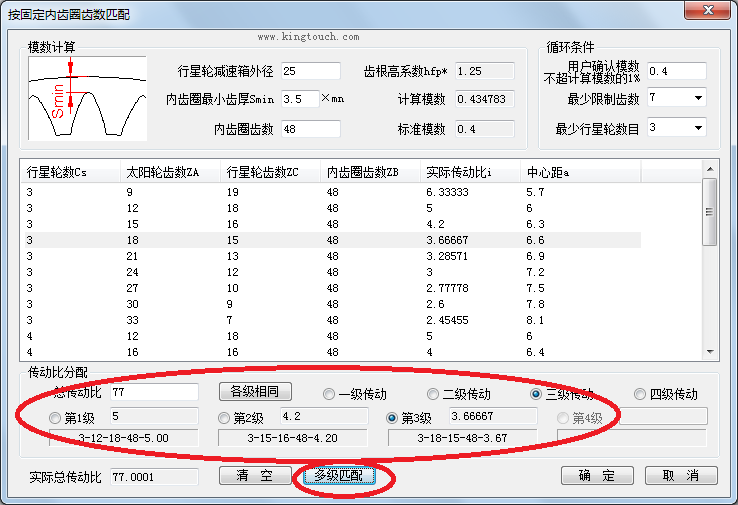Image resolution: width=738 pixels, height=505 pixels.
Task: Close the dialog with the X button
Action: [x=708, y=10]
